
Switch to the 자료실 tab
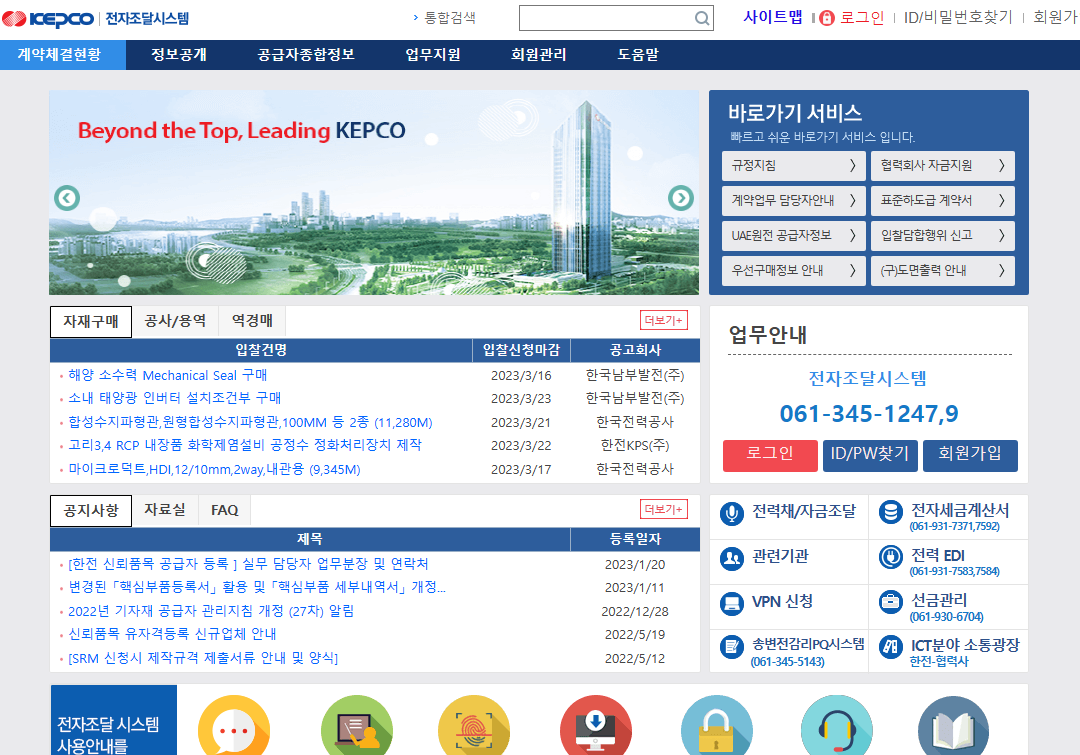click(x=165, y=510)
